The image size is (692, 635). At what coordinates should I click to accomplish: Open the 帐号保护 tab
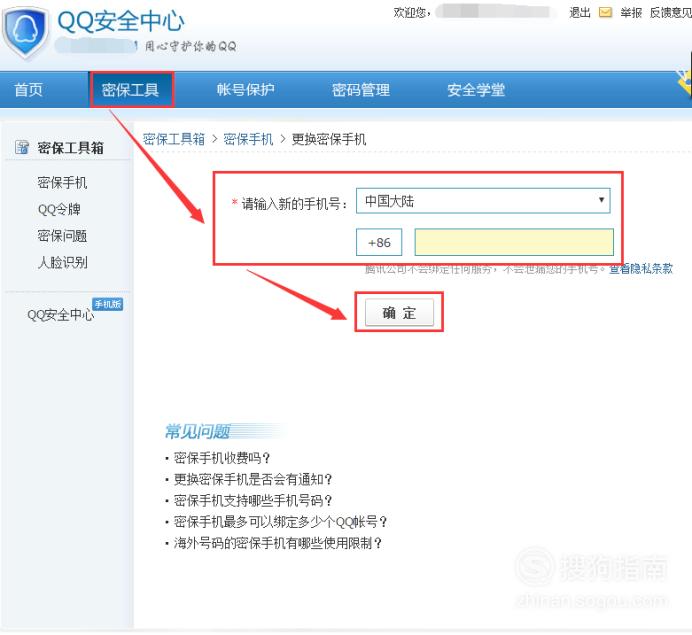click(245, 90)
